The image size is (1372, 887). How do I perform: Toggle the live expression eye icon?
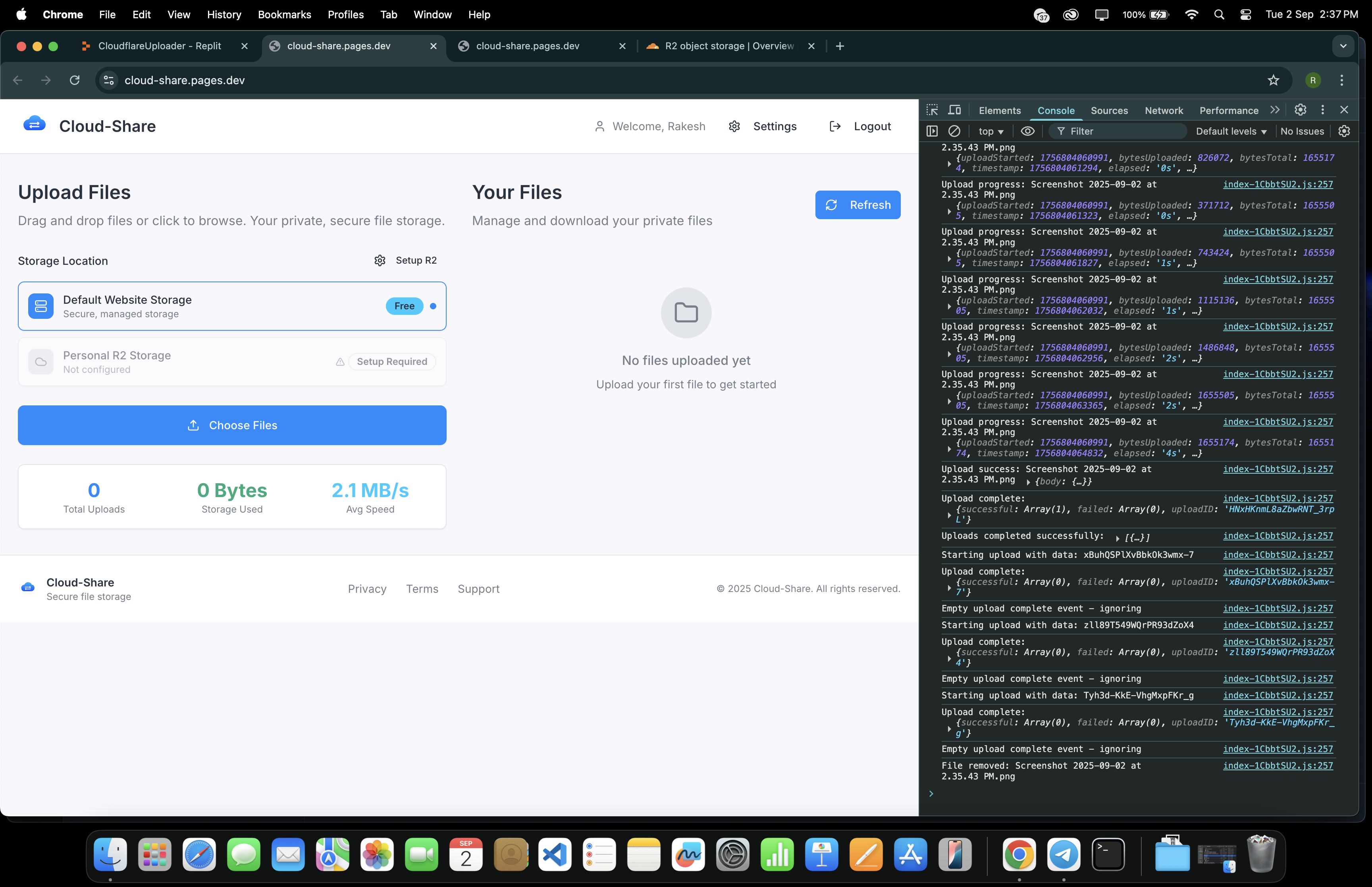[1028, 131]
